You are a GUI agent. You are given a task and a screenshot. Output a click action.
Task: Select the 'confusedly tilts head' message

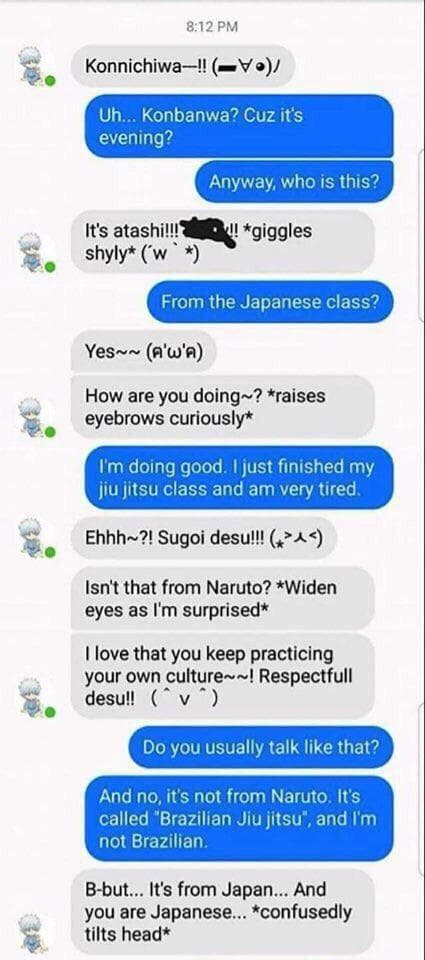coord(222,911)
